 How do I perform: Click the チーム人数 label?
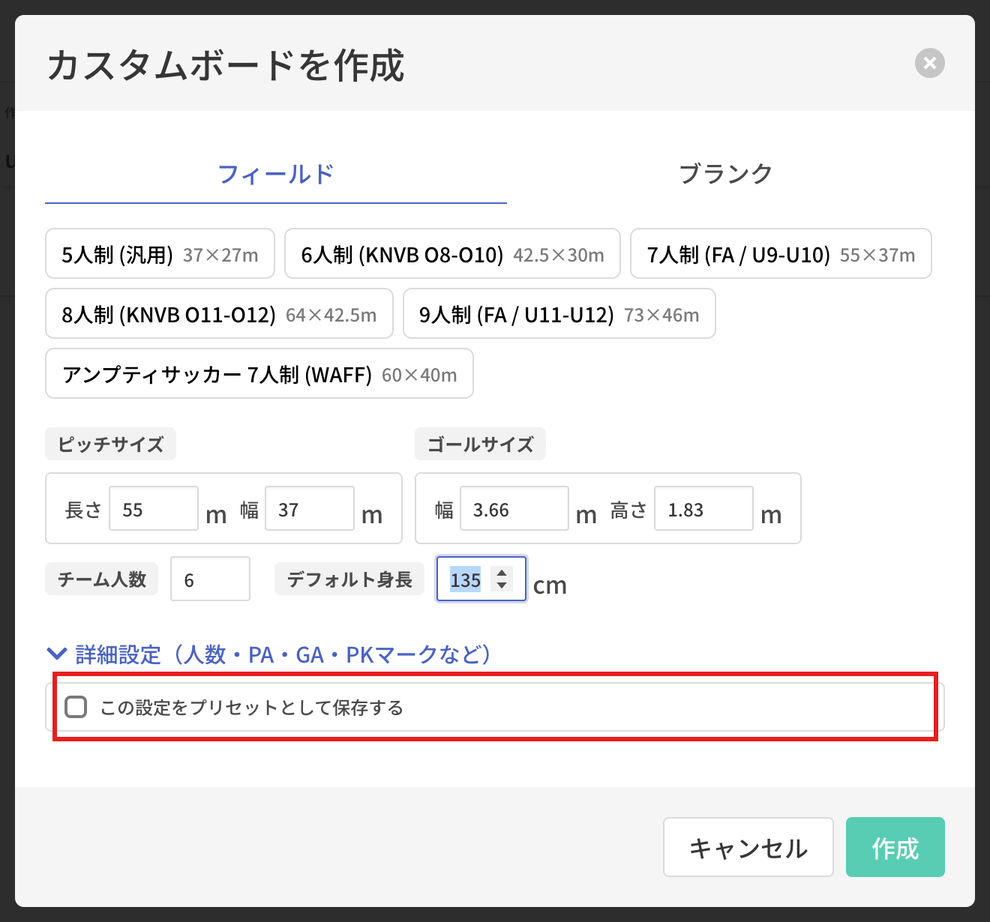click(102, 579)
